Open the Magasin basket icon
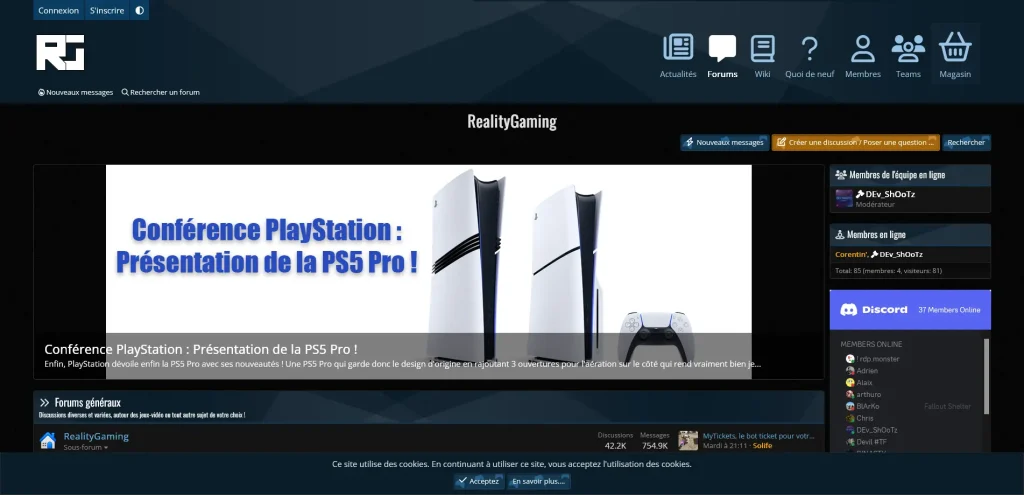This screenshot has height=495, width=1024. tap(955, 47)
